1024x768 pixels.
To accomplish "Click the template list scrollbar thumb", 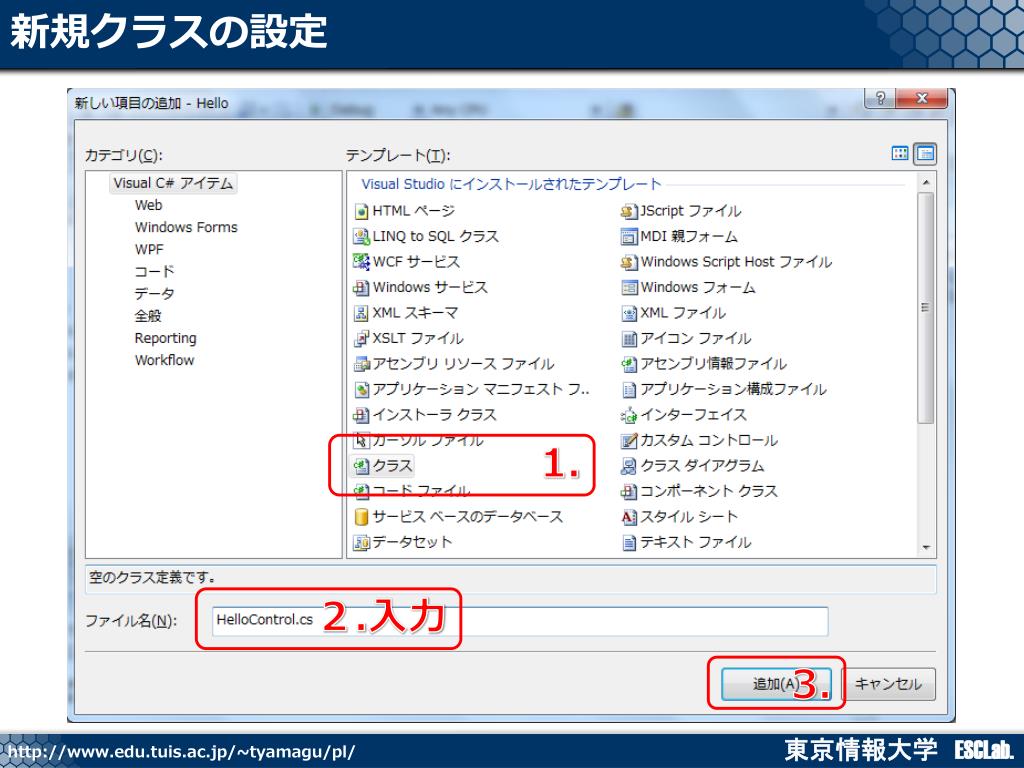I will pyautogui.click(x=926, y=309).
